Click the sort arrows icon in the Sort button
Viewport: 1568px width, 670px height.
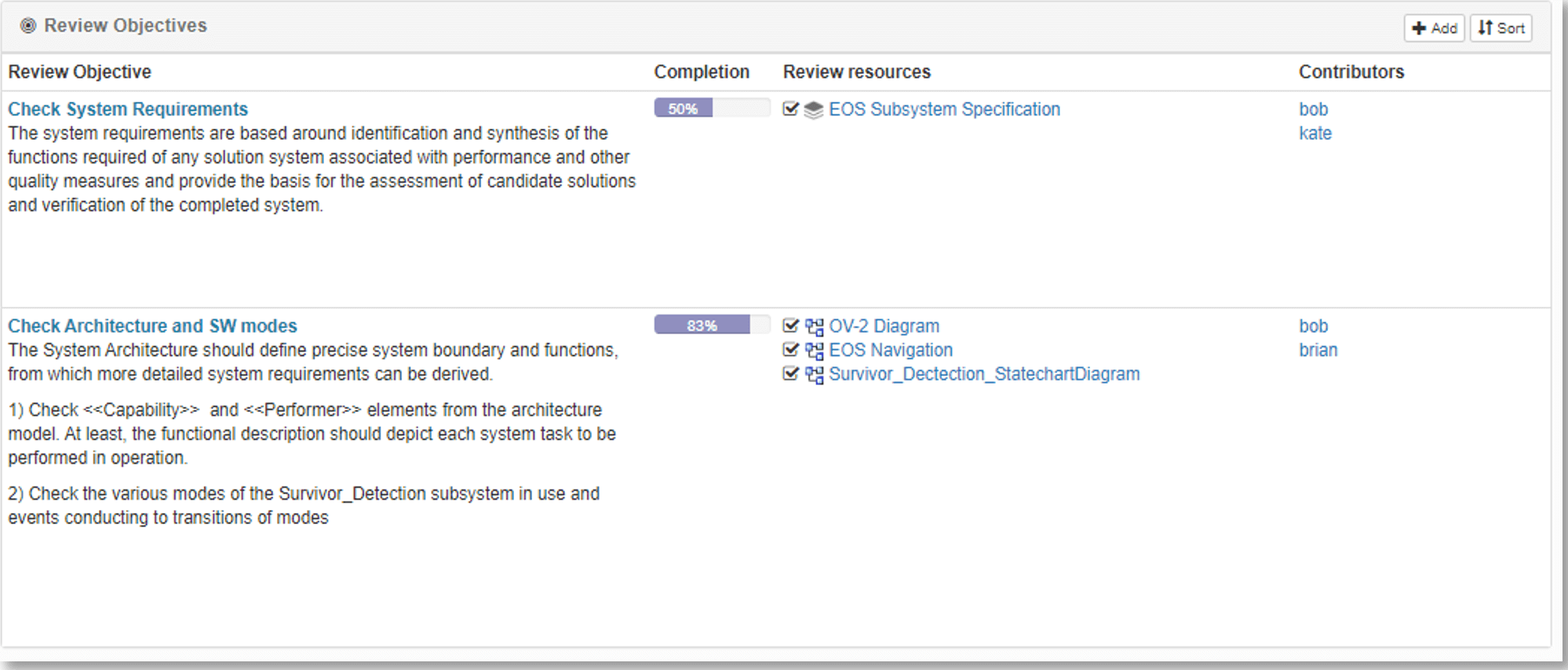click(1485, 27)
